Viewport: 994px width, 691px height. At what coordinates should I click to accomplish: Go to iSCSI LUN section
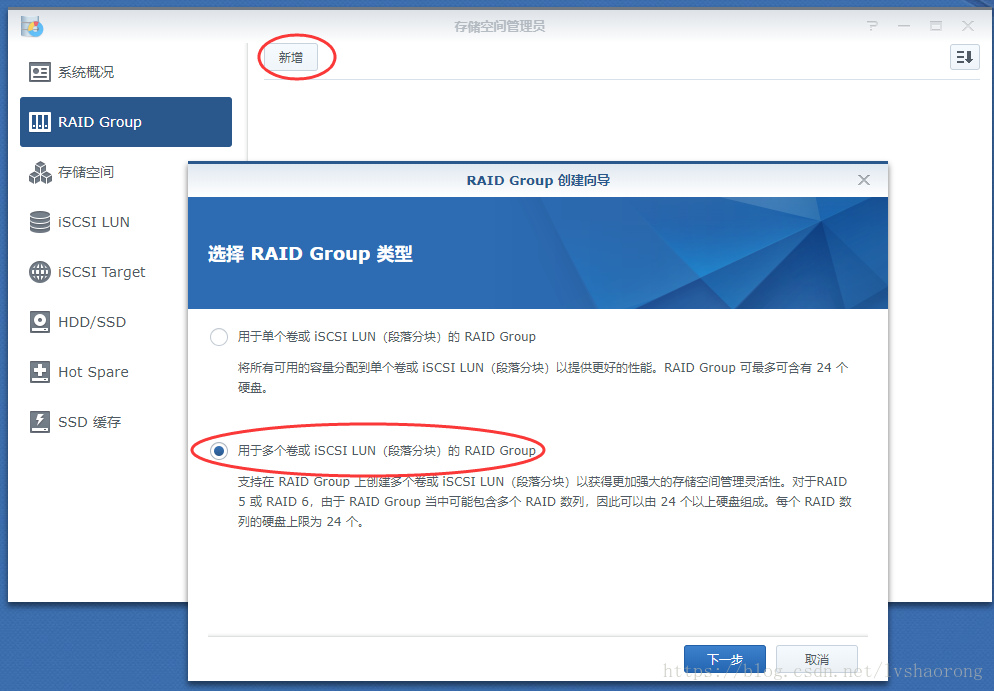coord(105,222)
